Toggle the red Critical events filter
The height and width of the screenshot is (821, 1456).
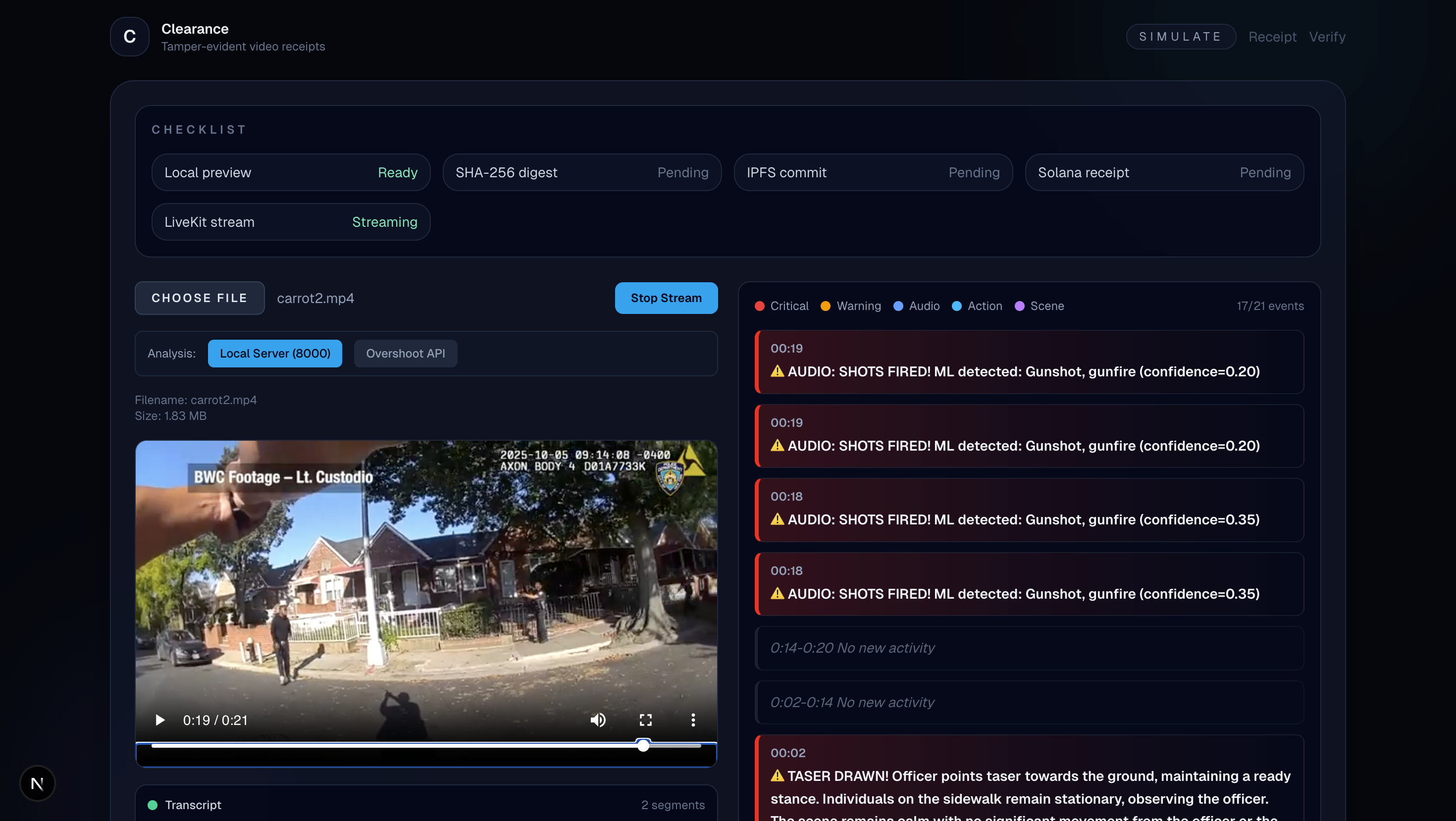point(781,306)
